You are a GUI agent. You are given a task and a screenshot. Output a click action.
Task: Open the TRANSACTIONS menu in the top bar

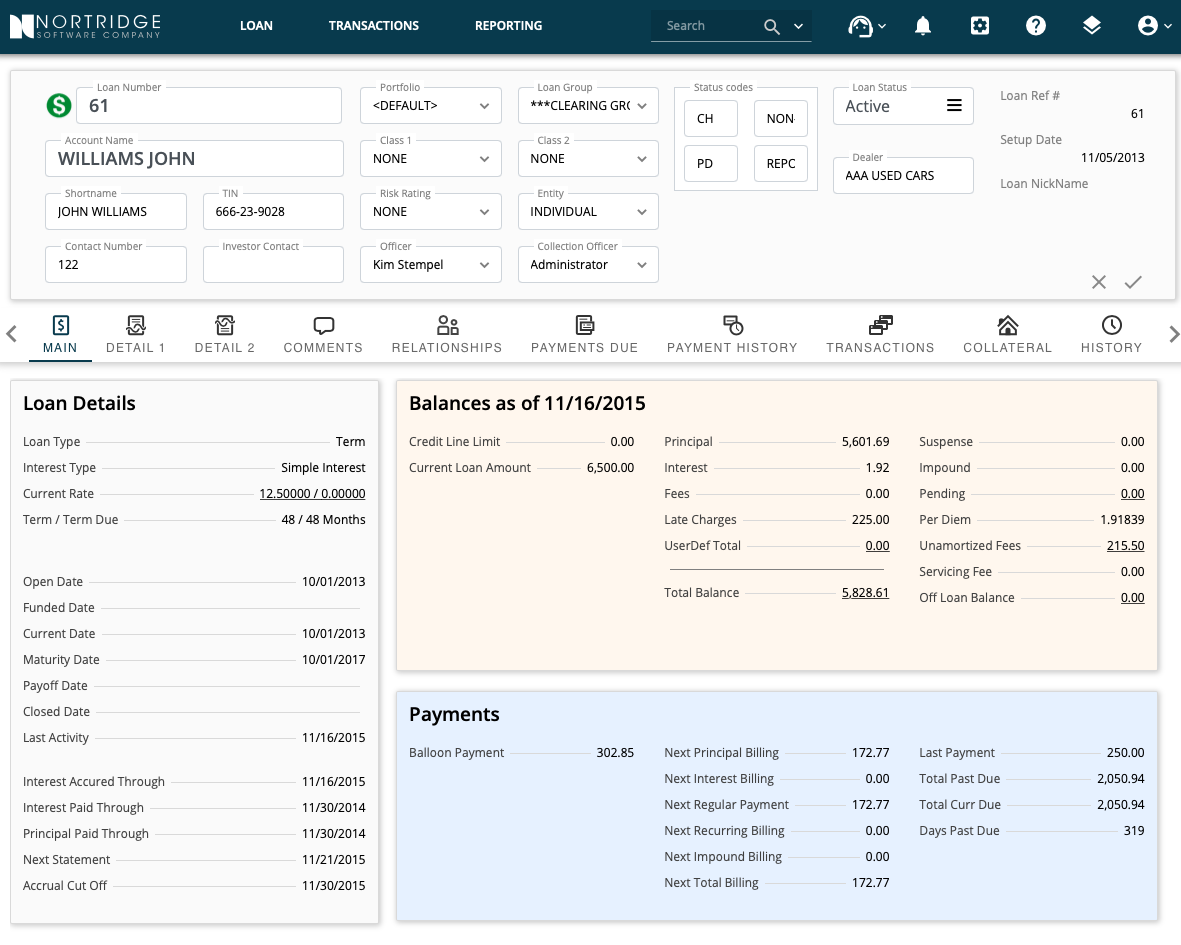pyautogui.click(x=374, y=26)
